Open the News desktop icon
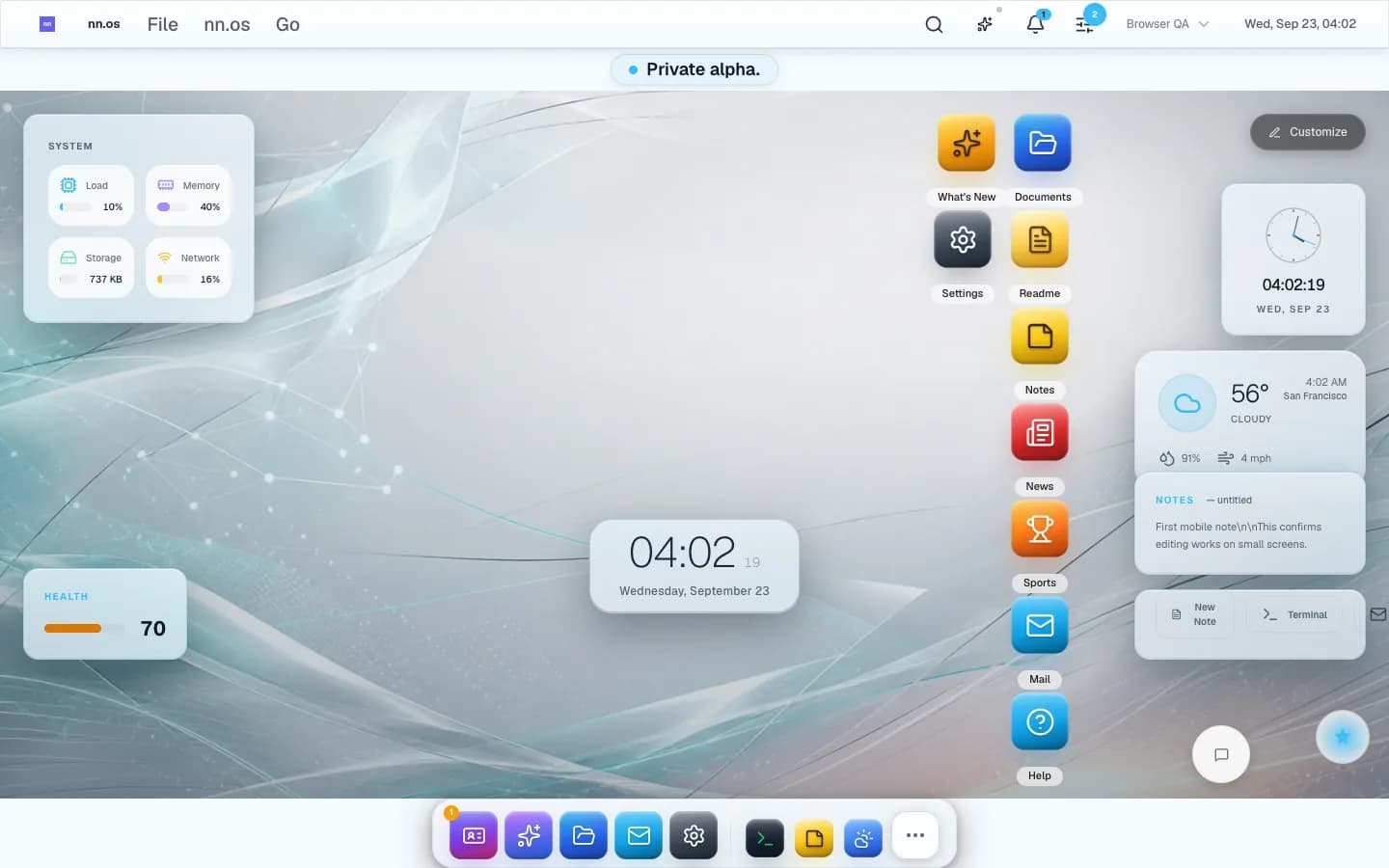 point(1040,433)
